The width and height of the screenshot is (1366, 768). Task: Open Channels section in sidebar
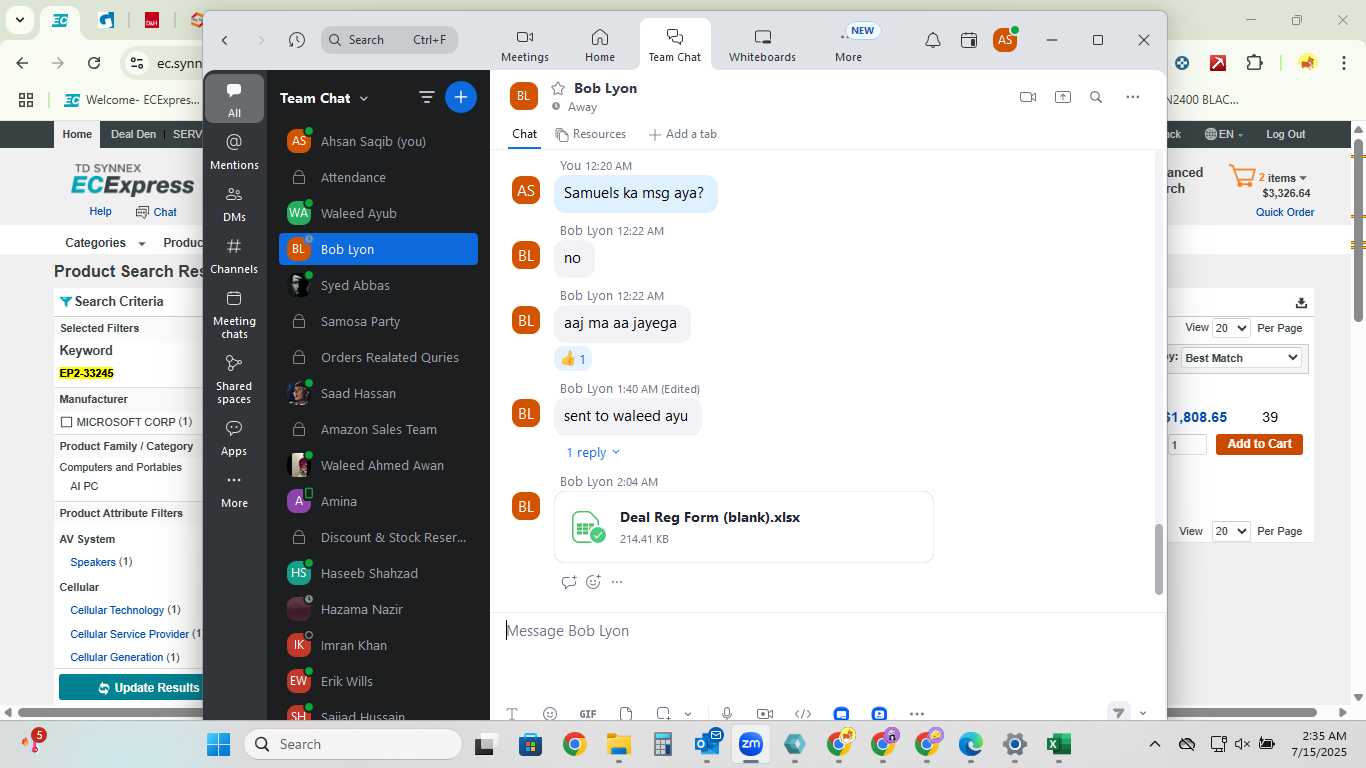[234, 255]
